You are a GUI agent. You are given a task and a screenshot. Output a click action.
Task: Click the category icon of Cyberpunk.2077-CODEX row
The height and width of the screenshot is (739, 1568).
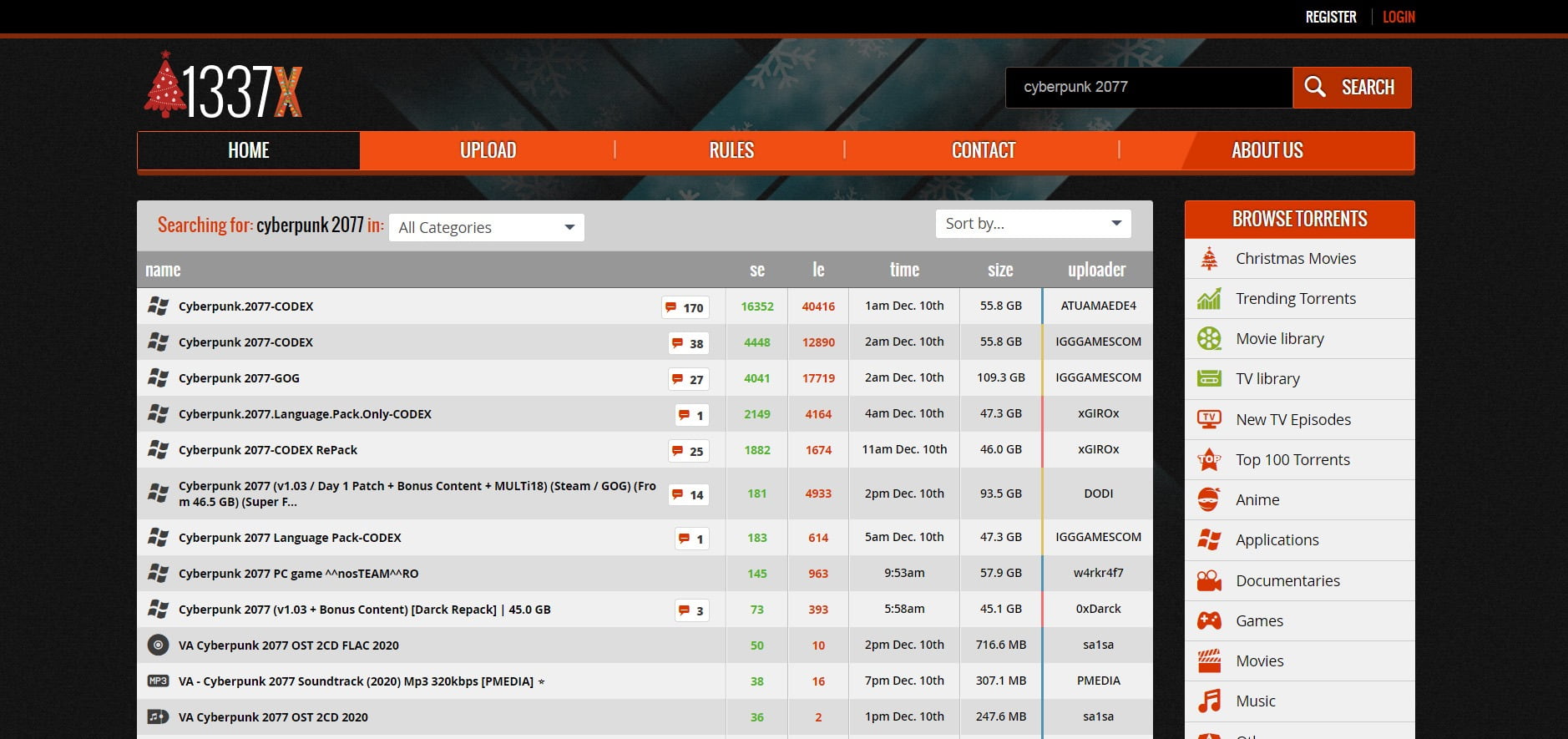(158, 306)
